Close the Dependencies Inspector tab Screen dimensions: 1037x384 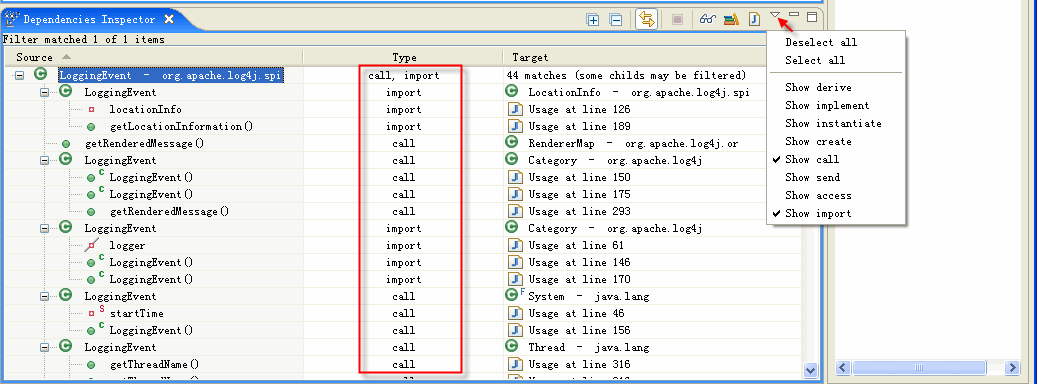point(169,20)
